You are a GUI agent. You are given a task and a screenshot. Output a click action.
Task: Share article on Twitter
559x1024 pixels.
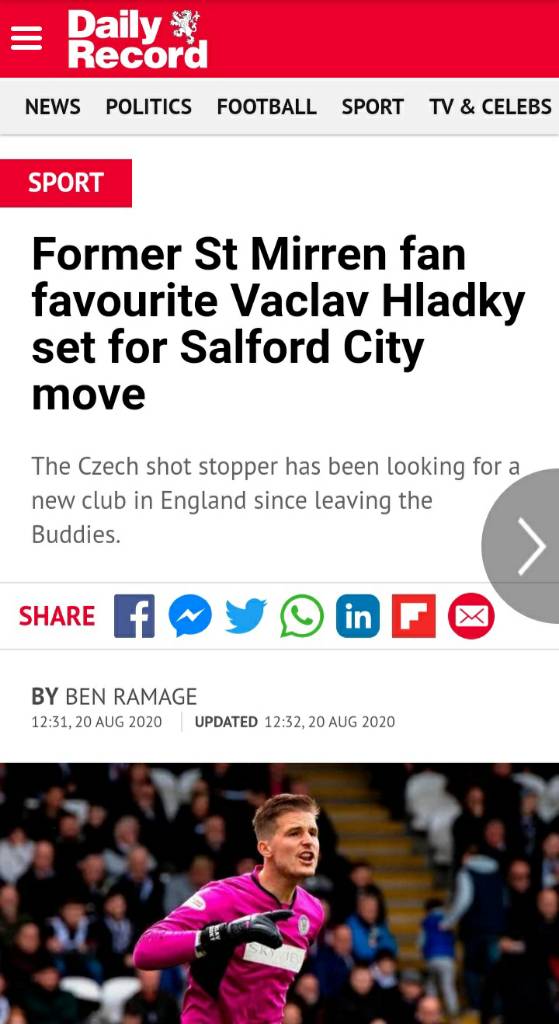(x=246, y=616)
